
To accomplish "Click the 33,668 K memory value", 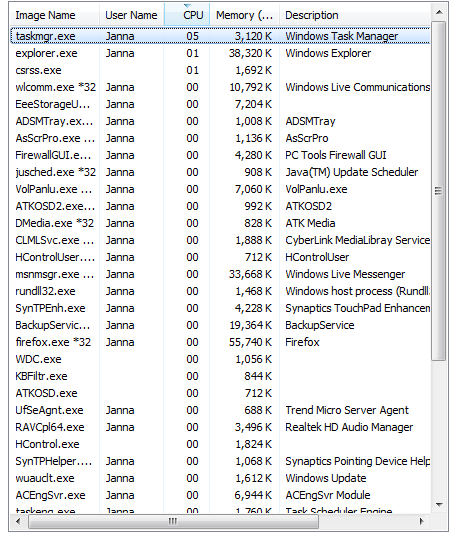I will [251, 274].
